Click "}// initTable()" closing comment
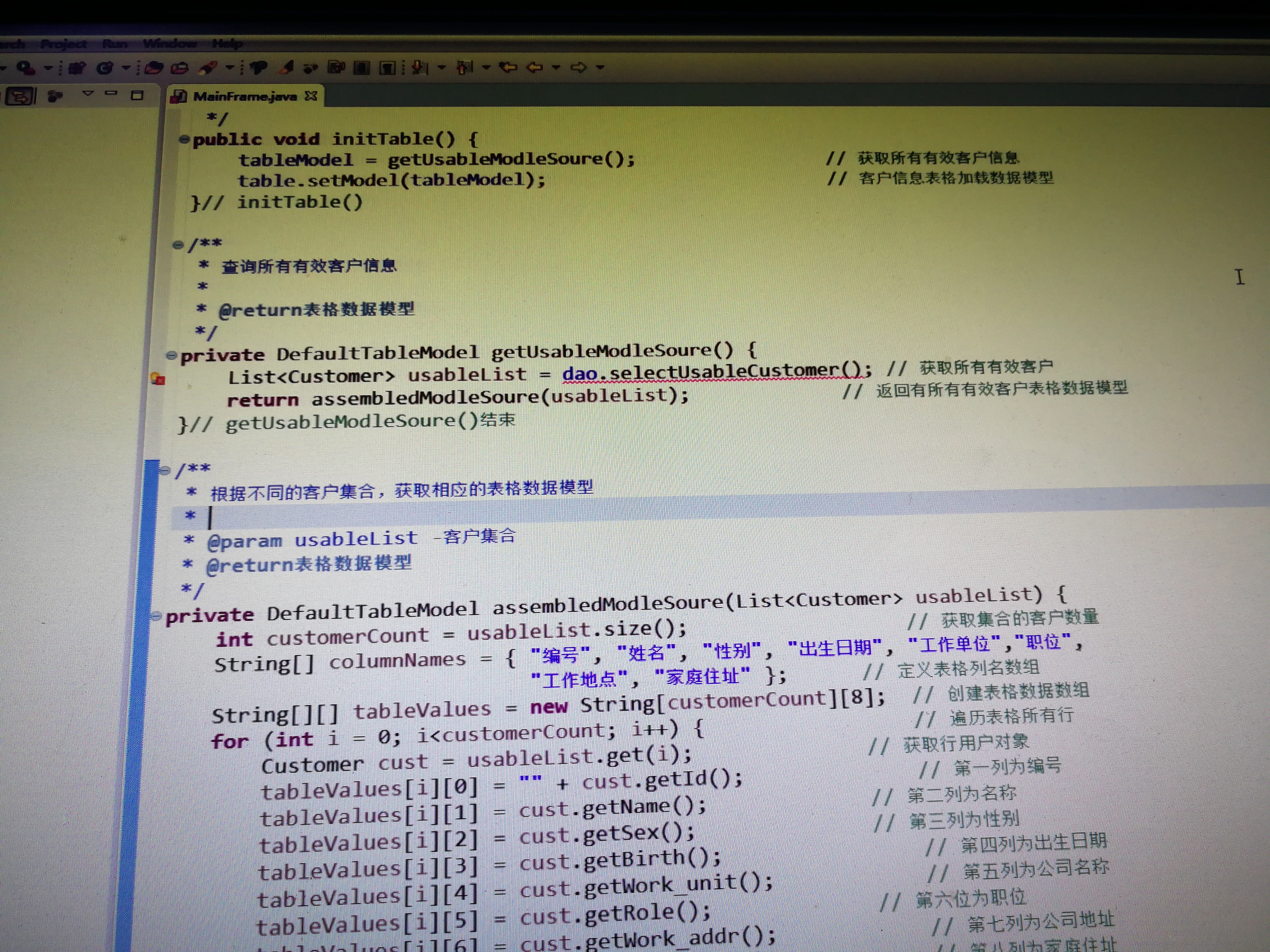This screenshot has height=952, width=1270. 276,202
